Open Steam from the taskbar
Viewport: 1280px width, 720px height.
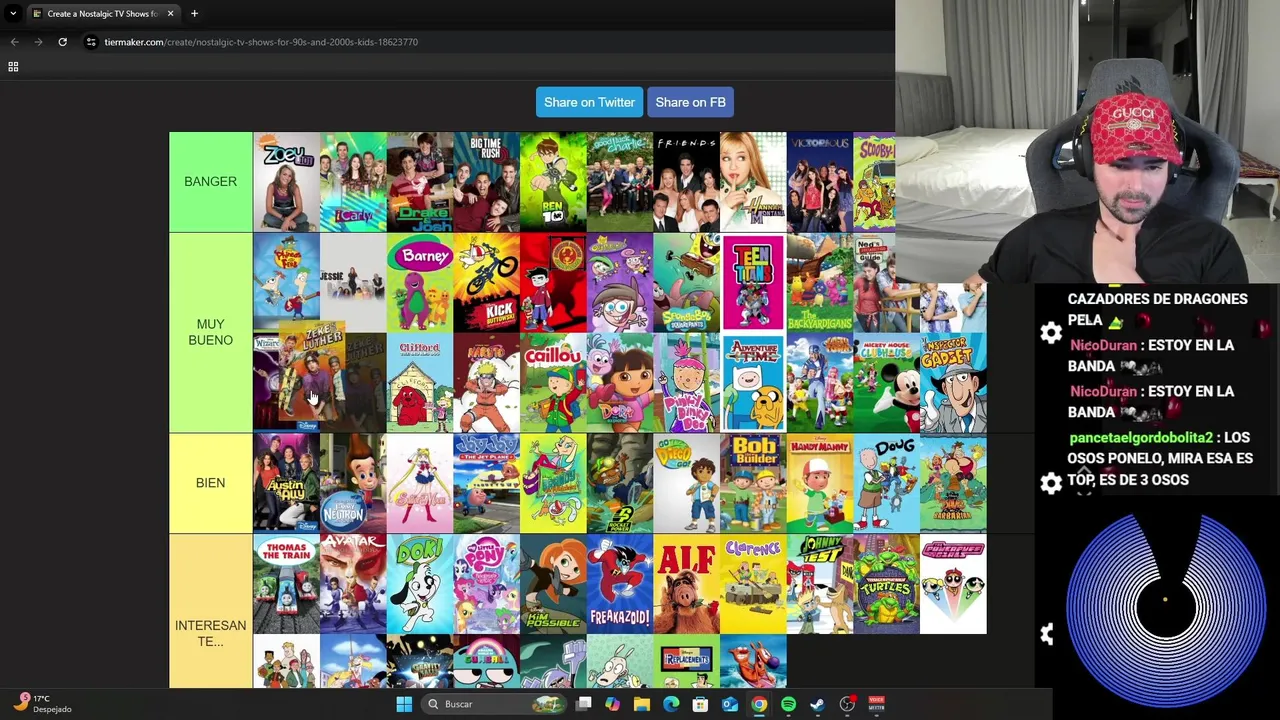tap(817, 704)
